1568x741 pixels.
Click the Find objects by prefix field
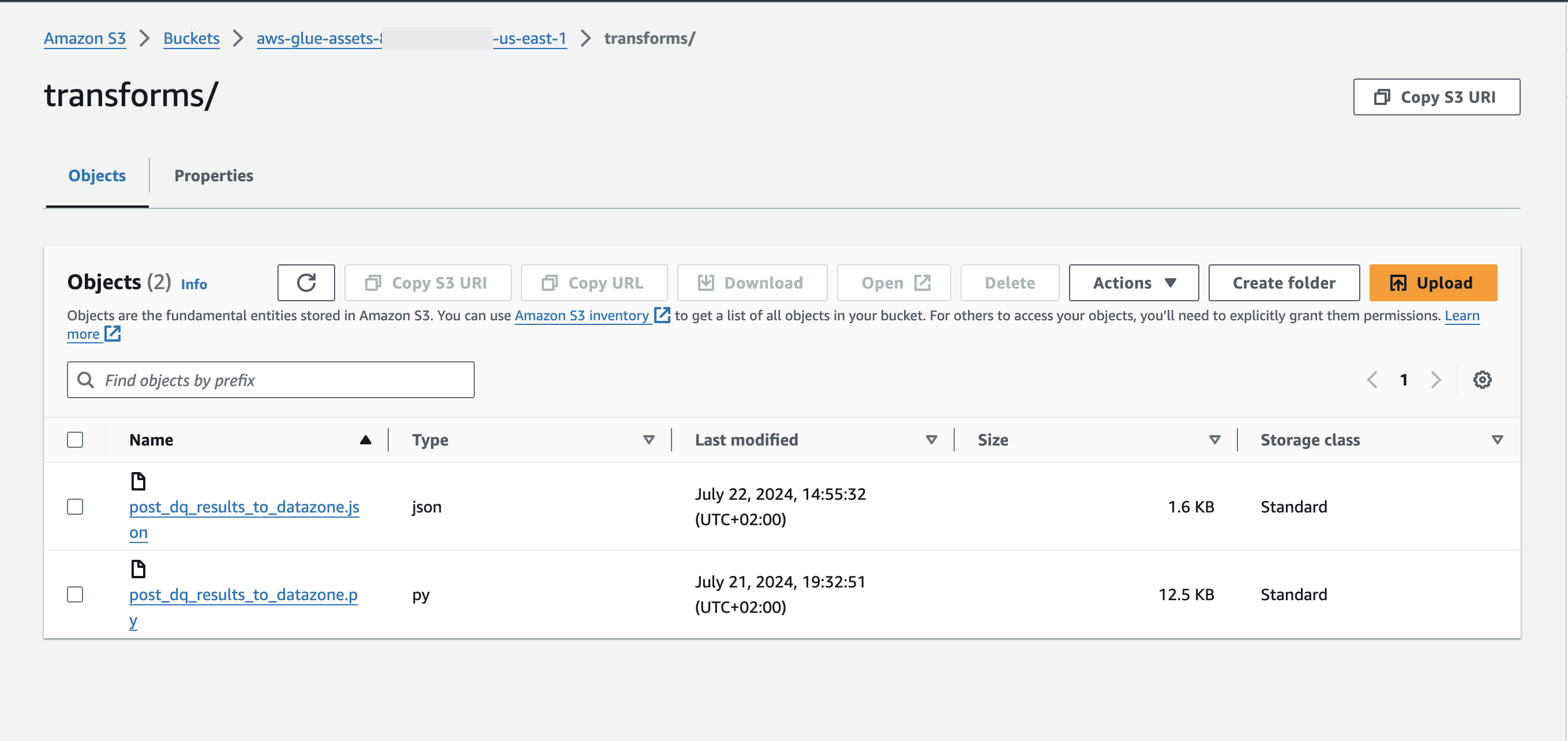[271, 380]
